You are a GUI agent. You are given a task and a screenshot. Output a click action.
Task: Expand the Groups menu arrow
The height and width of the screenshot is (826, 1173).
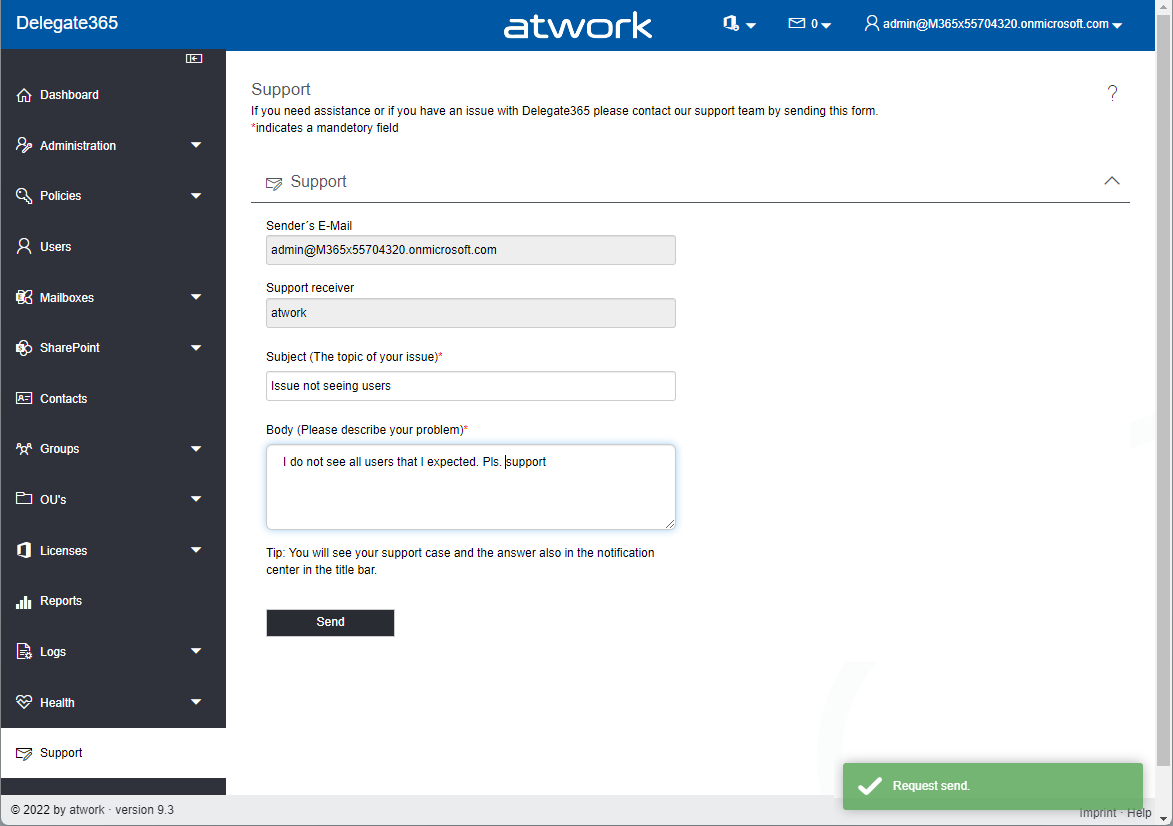pyautogui.click(x=196, y=449)
